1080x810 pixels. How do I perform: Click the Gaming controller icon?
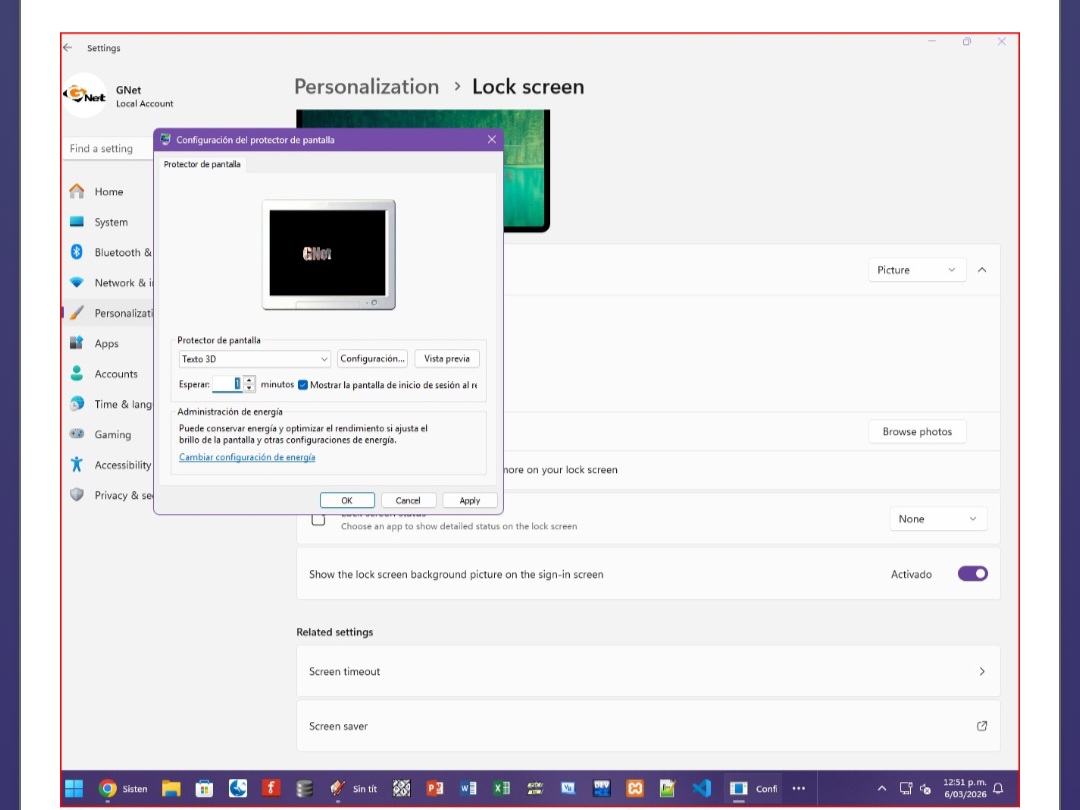point(77,434)
